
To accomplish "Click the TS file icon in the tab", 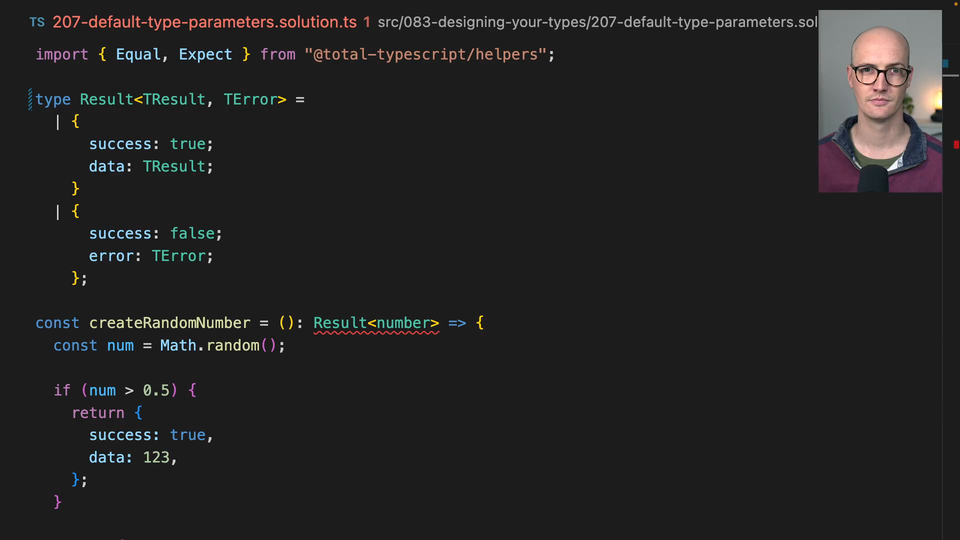I will click(37, 21).
